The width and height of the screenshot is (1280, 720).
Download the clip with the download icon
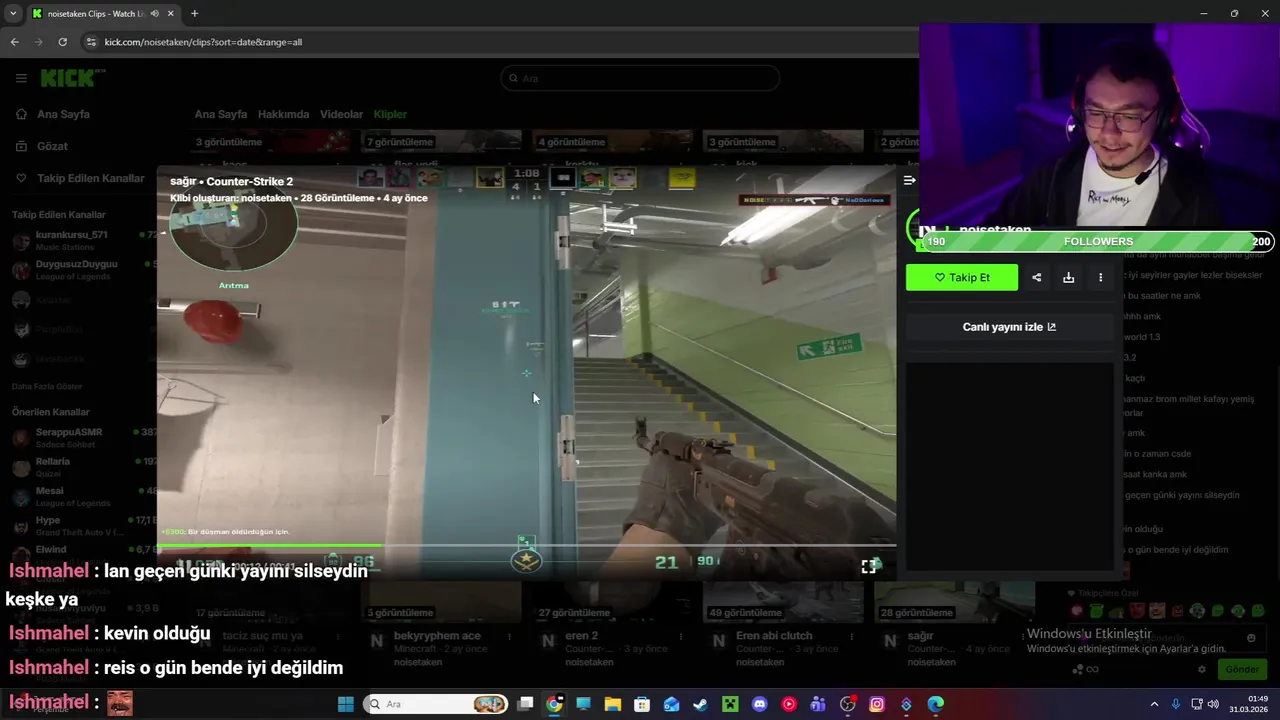pyautogui.click(x=1068, y=277)
